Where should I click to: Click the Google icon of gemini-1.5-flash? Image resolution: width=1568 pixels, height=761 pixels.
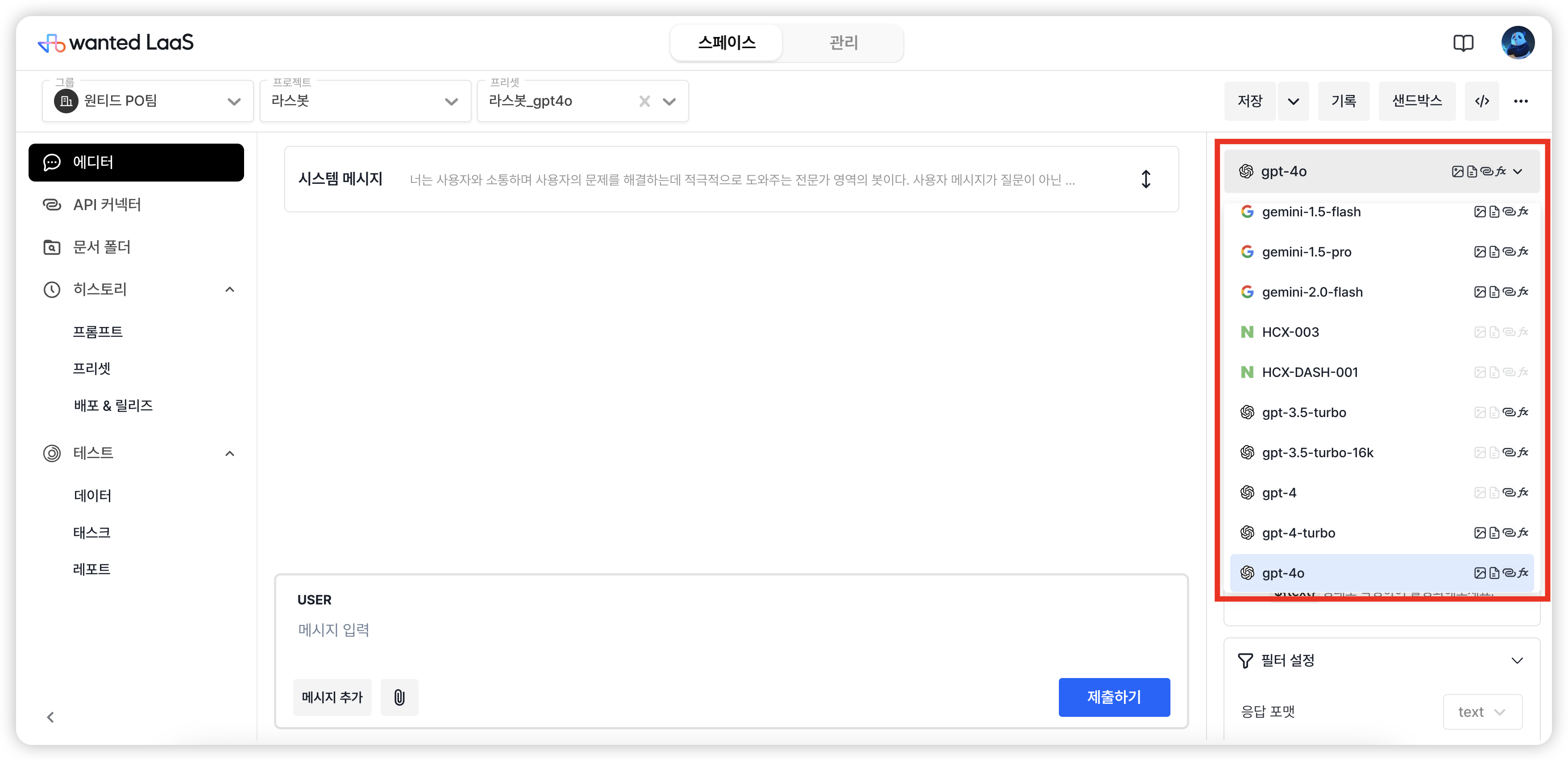tap(1247, 212)
